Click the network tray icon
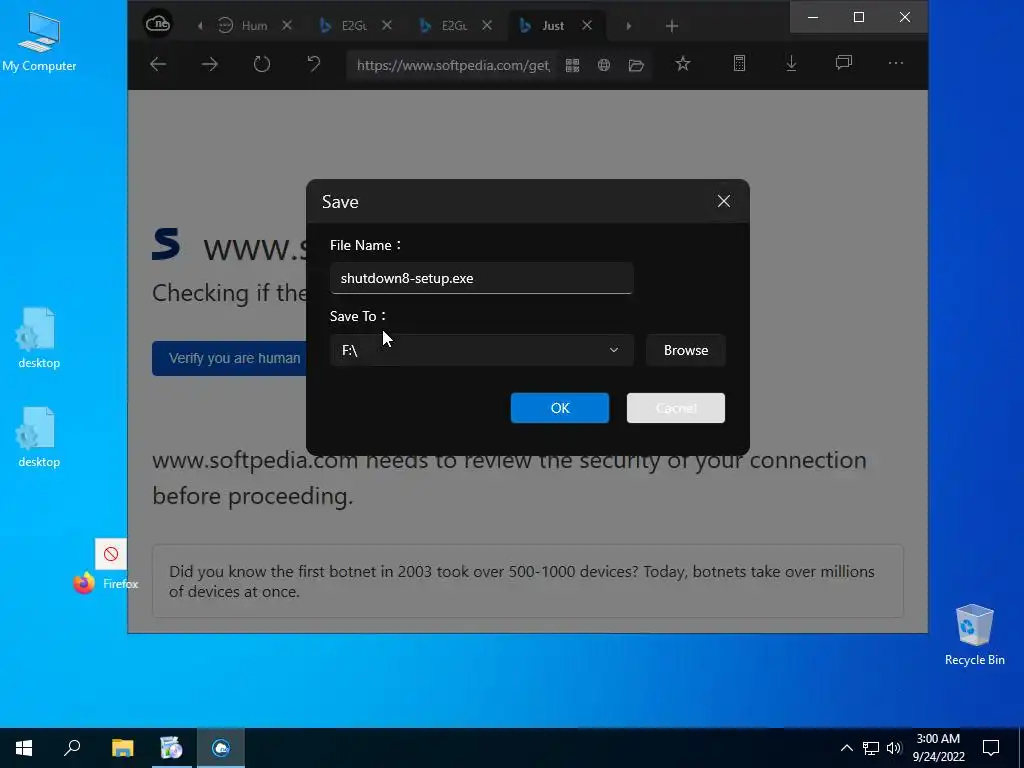 (x=871, y=748)
